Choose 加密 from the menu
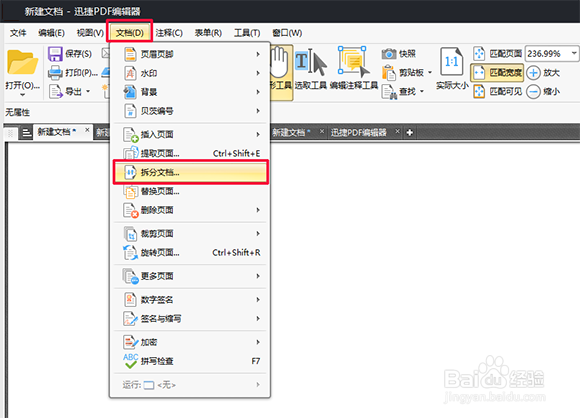580x418 pixels. (x=191, y=342)
